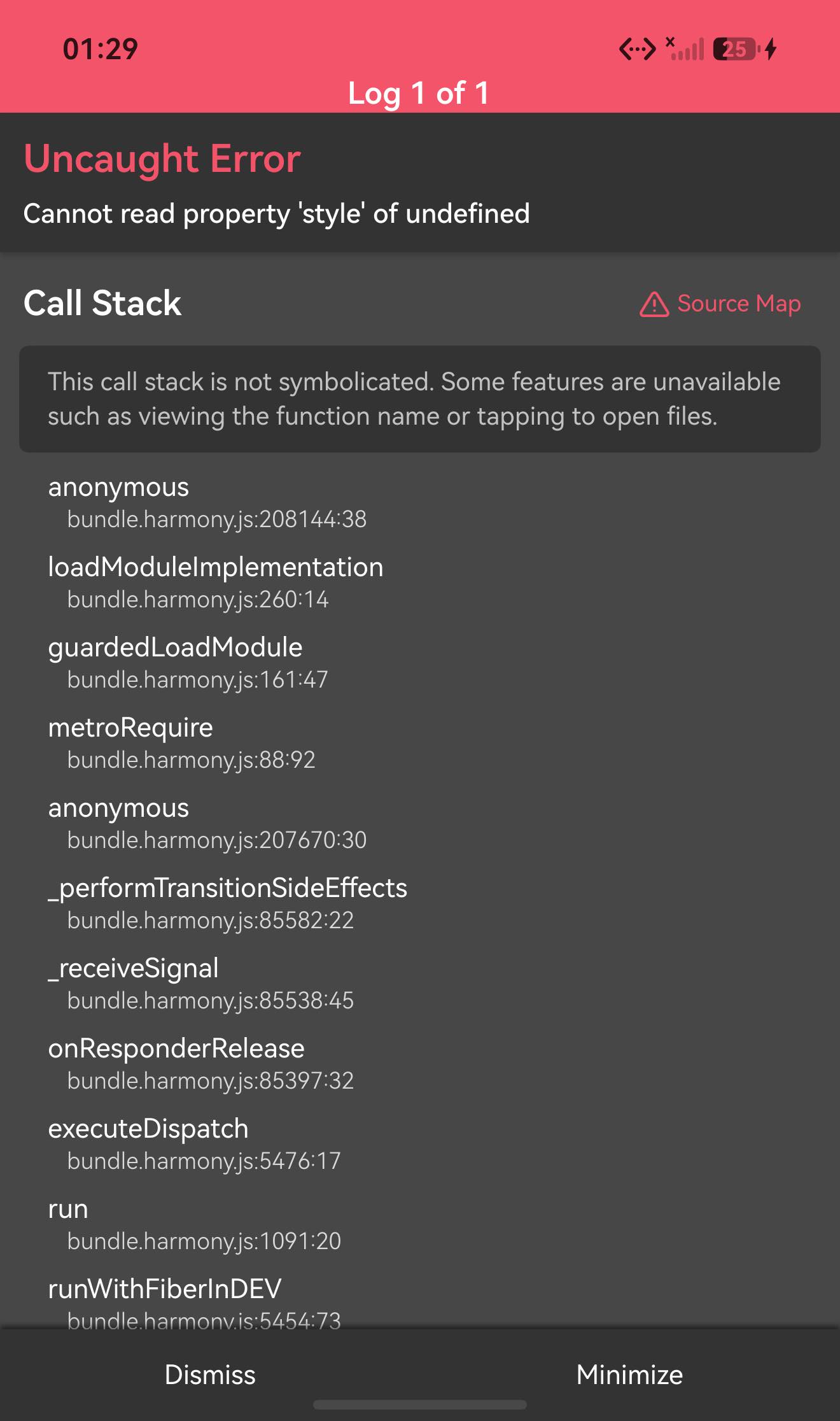The image size is (840, 1421).
Task: Select the guardedLoadModule stack frame
Action: 420,663
